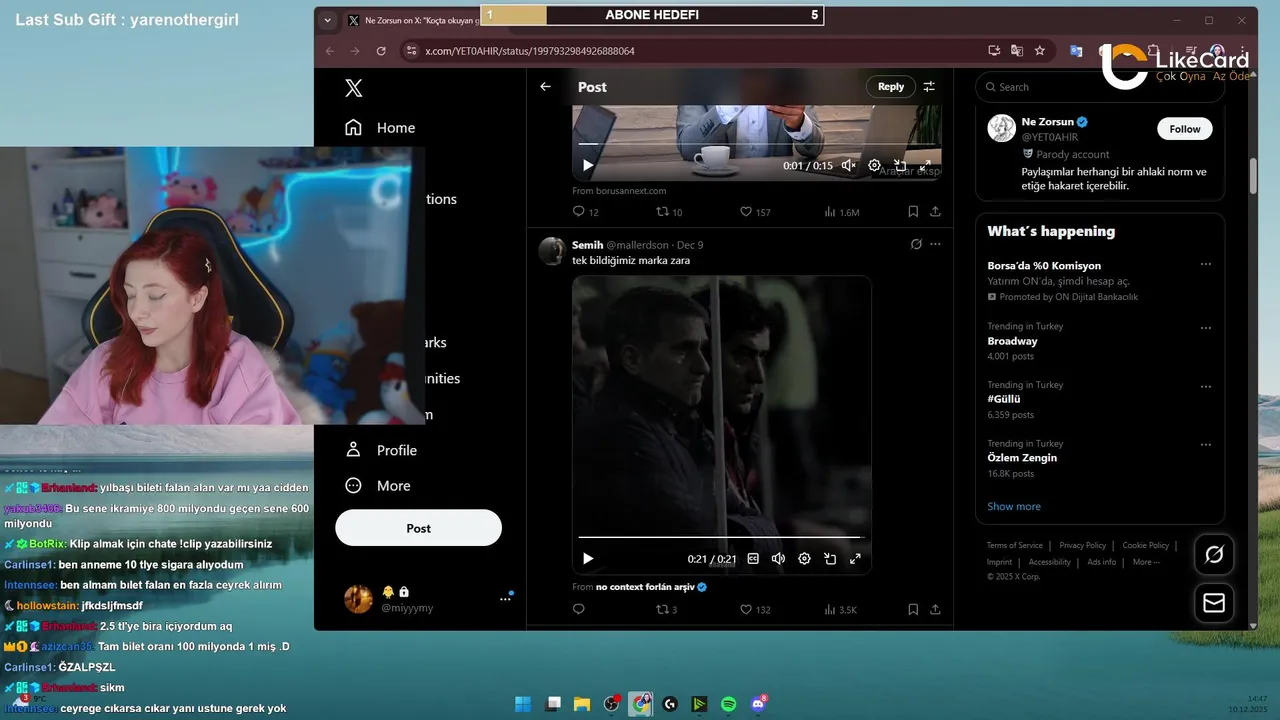The width and height of the screenshot is (1280, 720).
Task: Open 'no context forlán arşiv' source link
Action: click(x=645, y=587)
